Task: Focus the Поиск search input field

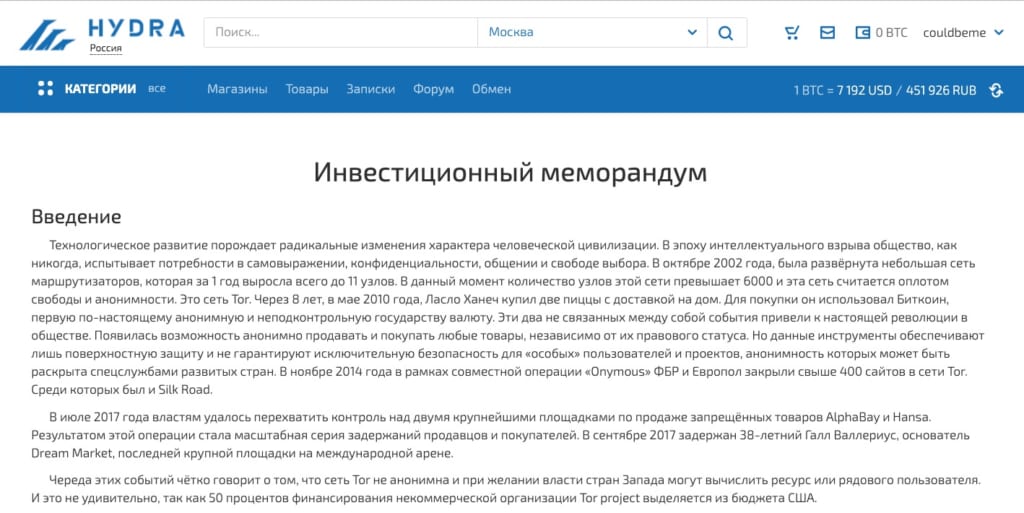Action: point(340,32)
